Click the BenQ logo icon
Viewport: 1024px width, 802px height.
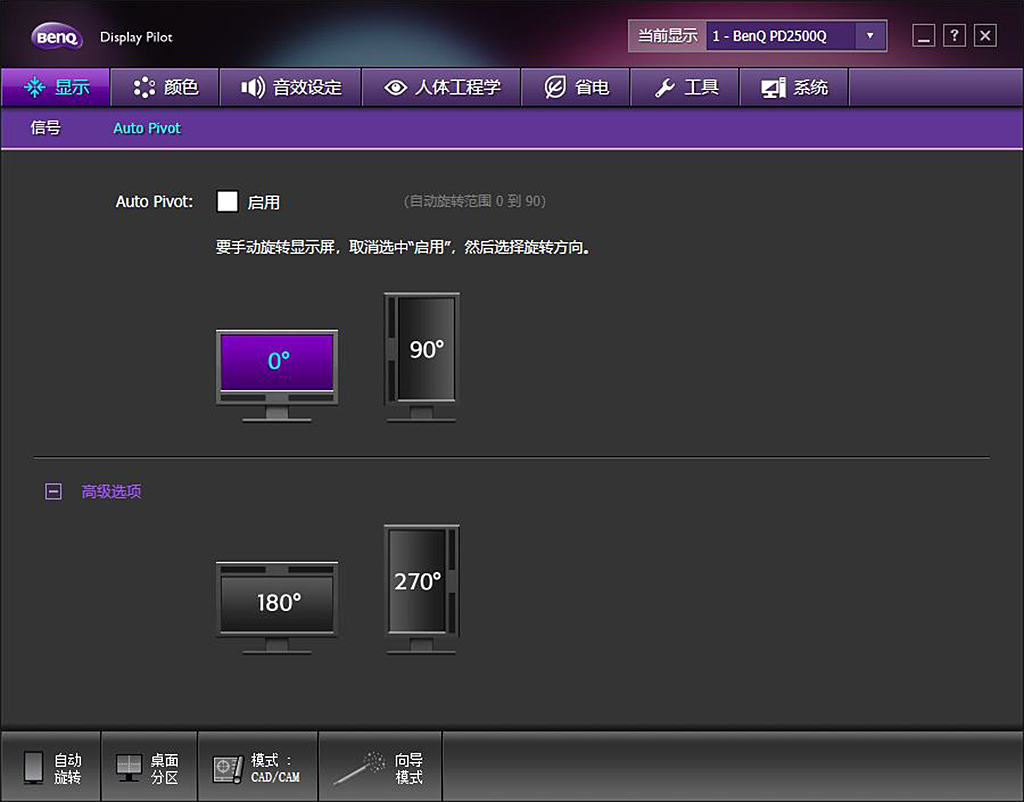click(57, 37)
